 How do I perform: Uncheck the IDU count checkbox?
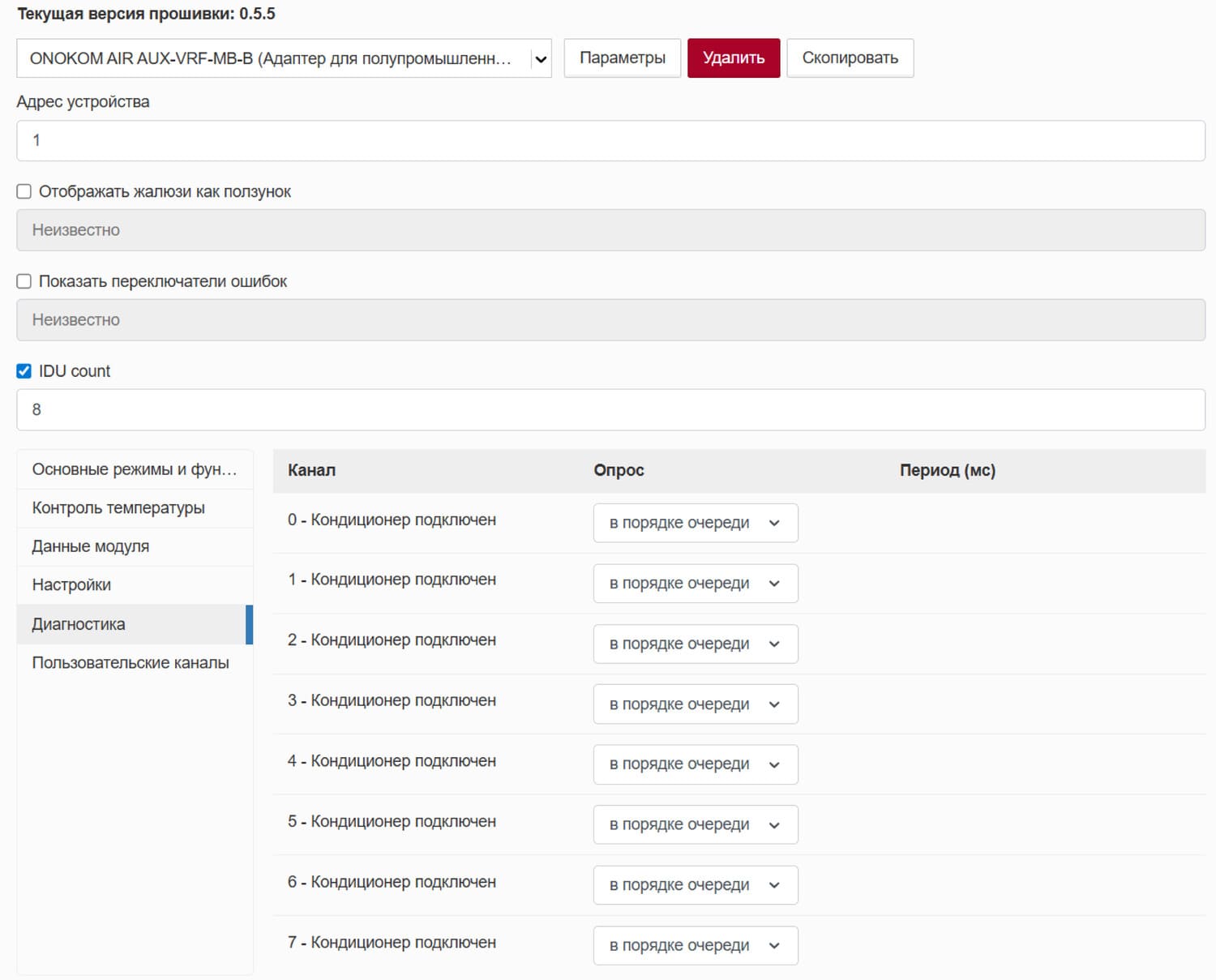point(24,371)
